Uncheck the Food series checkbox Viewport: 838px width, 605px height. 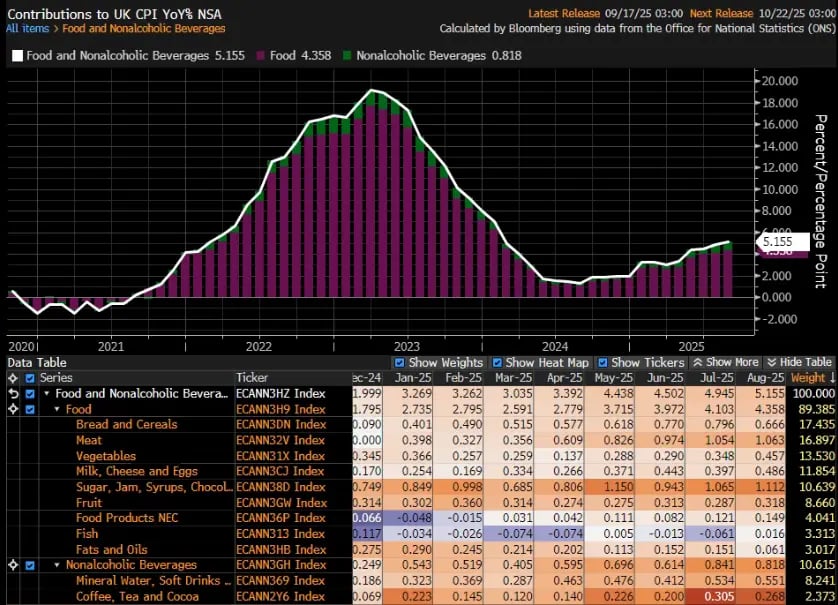click(29, 409)
